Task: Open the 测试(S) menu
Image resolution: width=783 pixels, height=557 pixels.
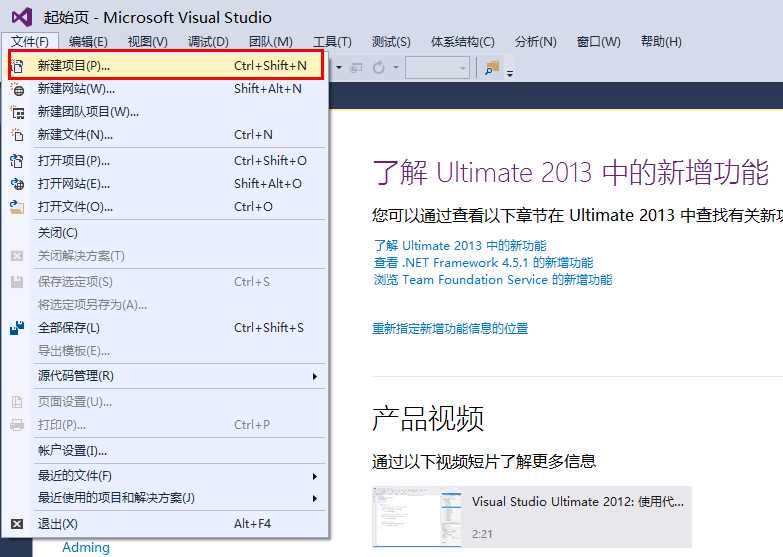Action: point(391,41)
